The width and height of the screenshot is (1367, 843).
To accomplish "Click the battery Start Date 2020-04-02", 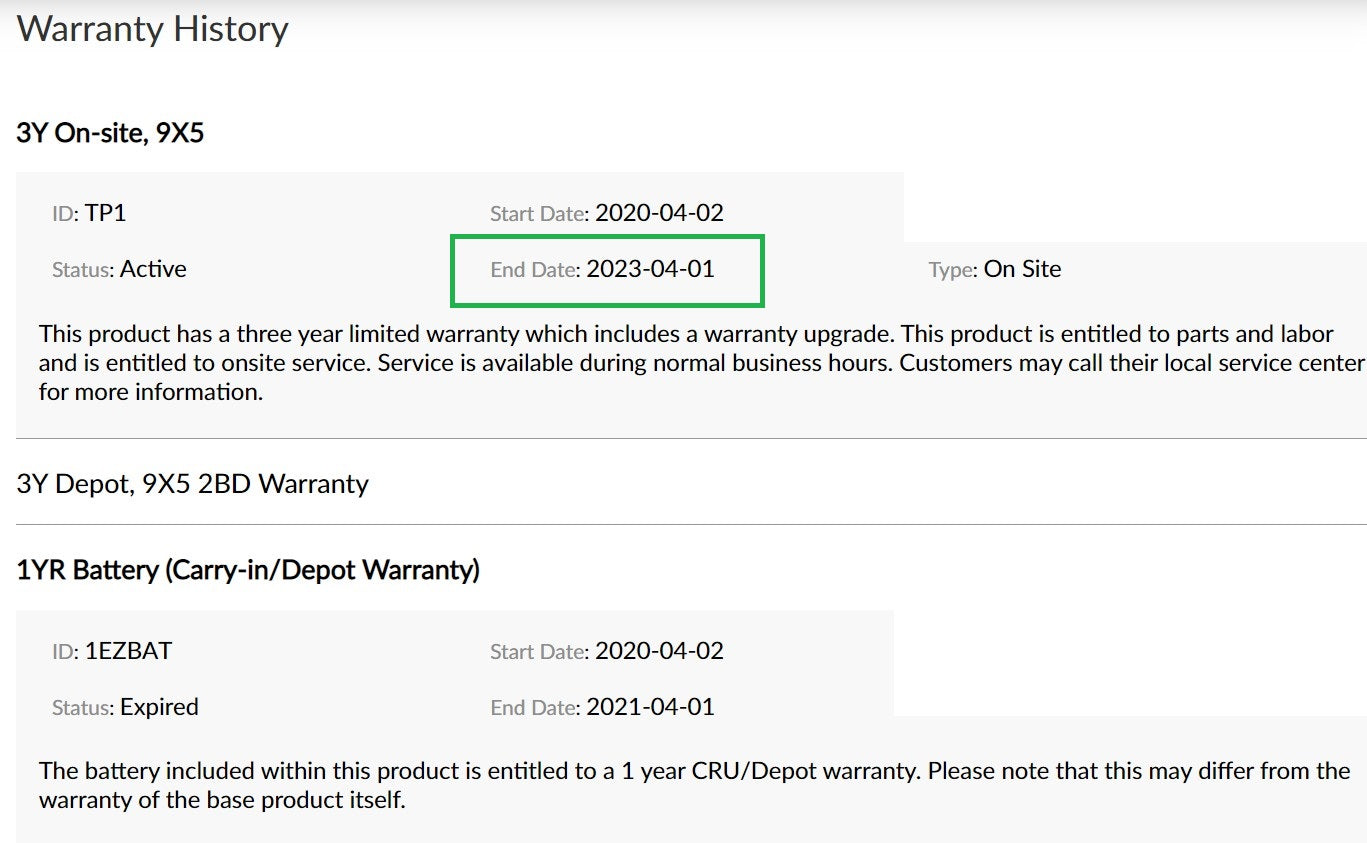I will click(x=659, y=651).
